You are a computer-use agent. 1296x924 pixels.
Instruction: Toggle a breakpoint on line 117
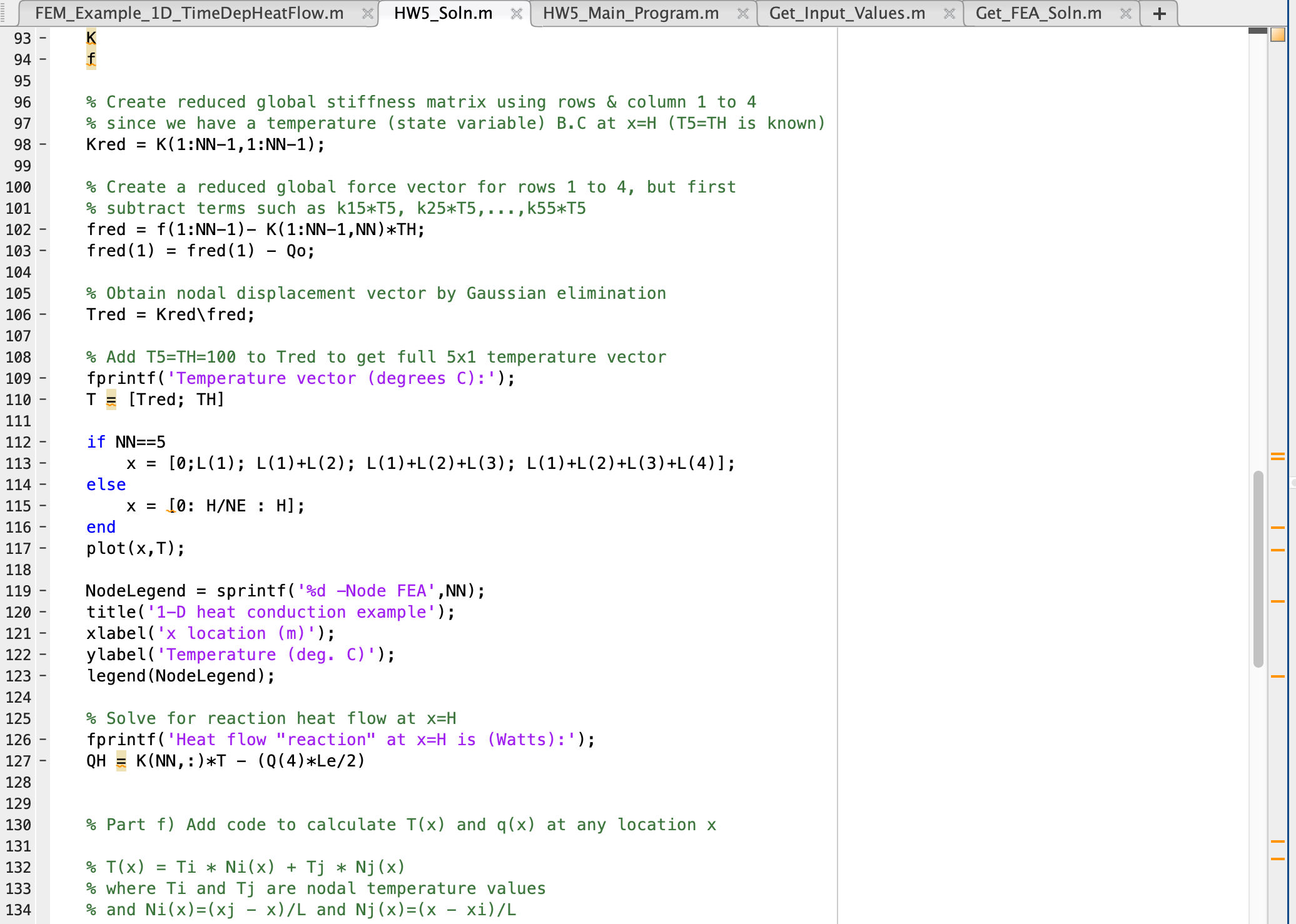[41, 548]
